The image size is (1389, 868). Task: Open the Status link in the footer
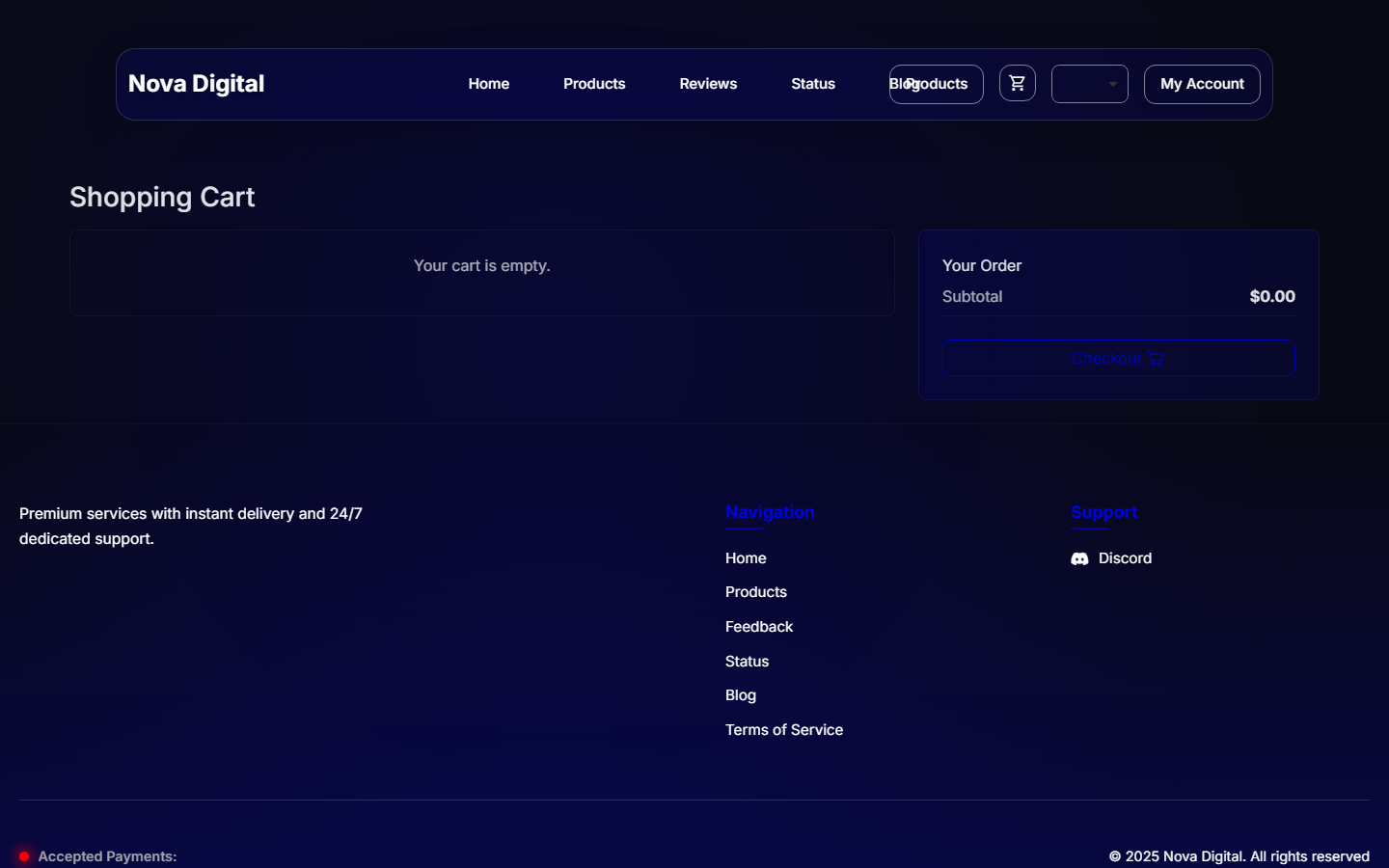[x=747, y=662]
